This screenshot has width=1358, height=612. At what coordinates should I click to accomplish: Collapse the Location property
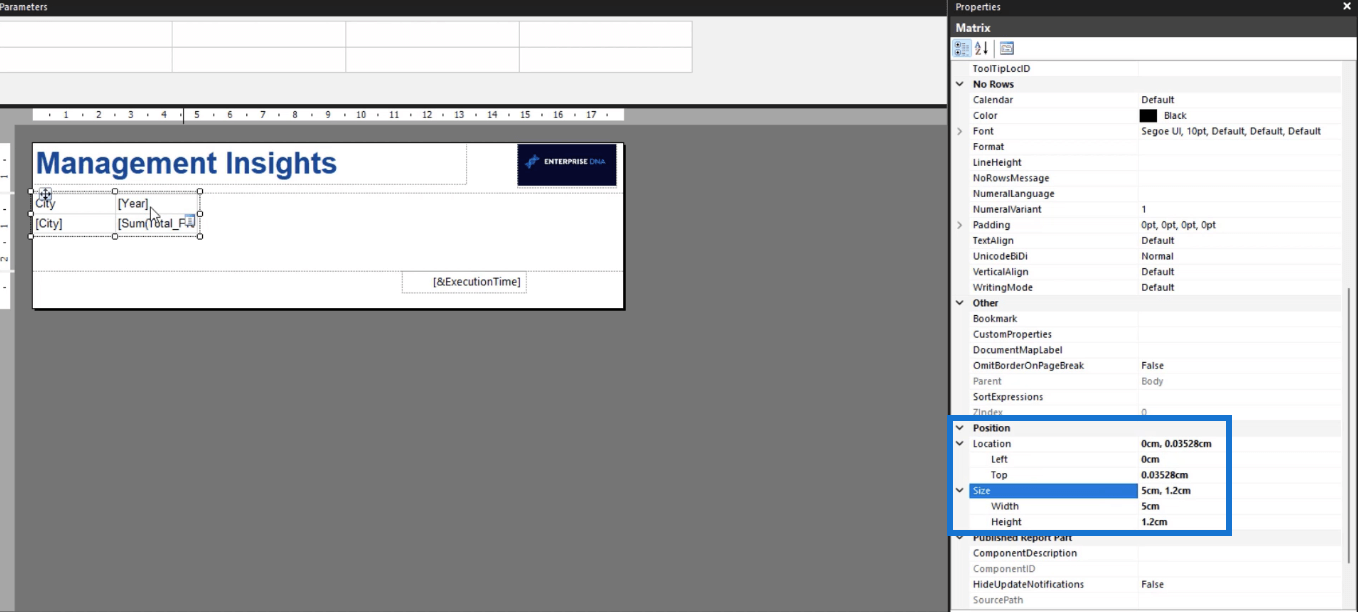[960, 444]
